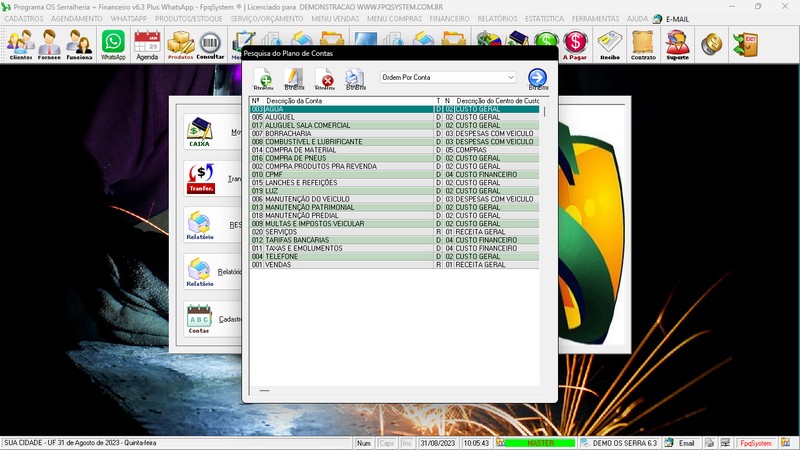This screenshot has width=800, height=450.
Task: Open the FINANCEIRO menu
Action: [x=449, y=19]
